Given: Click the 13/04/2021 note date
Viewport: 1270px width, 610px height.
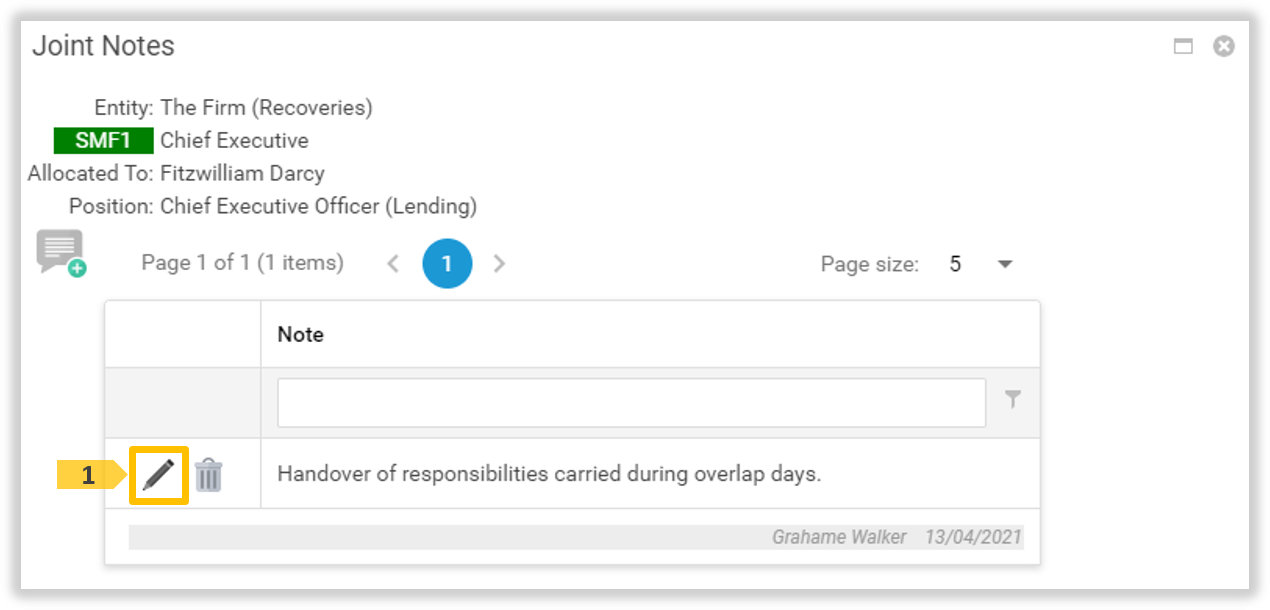Looking at the screenshot, I should (x=973, y=537).
